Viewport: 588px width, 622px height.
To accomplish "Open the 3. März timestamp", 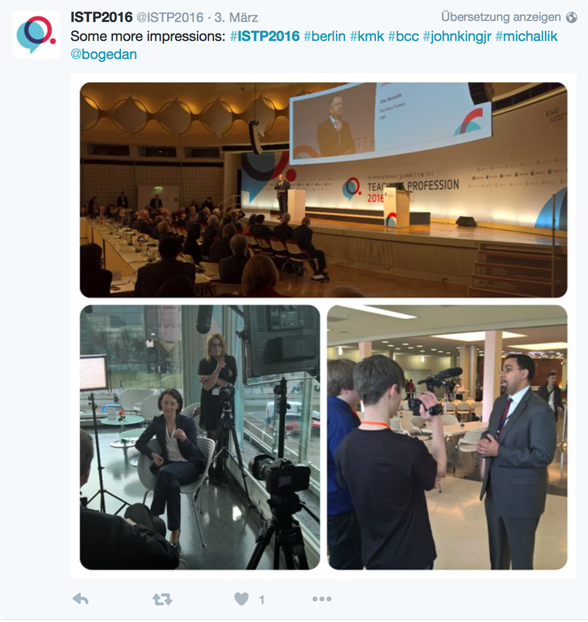I will 236,17.
